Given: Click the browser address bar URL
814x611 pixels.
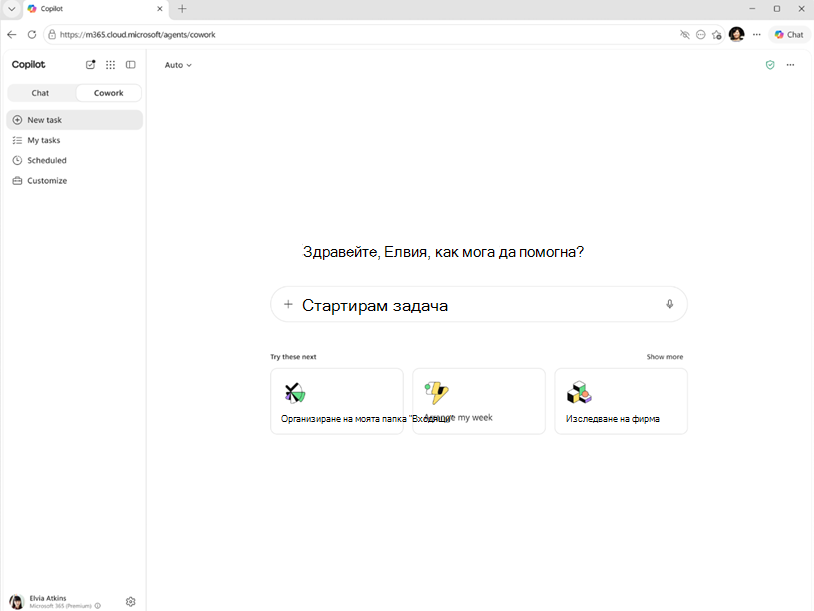Looking at the screenshot, I should [x=138, y=35].
